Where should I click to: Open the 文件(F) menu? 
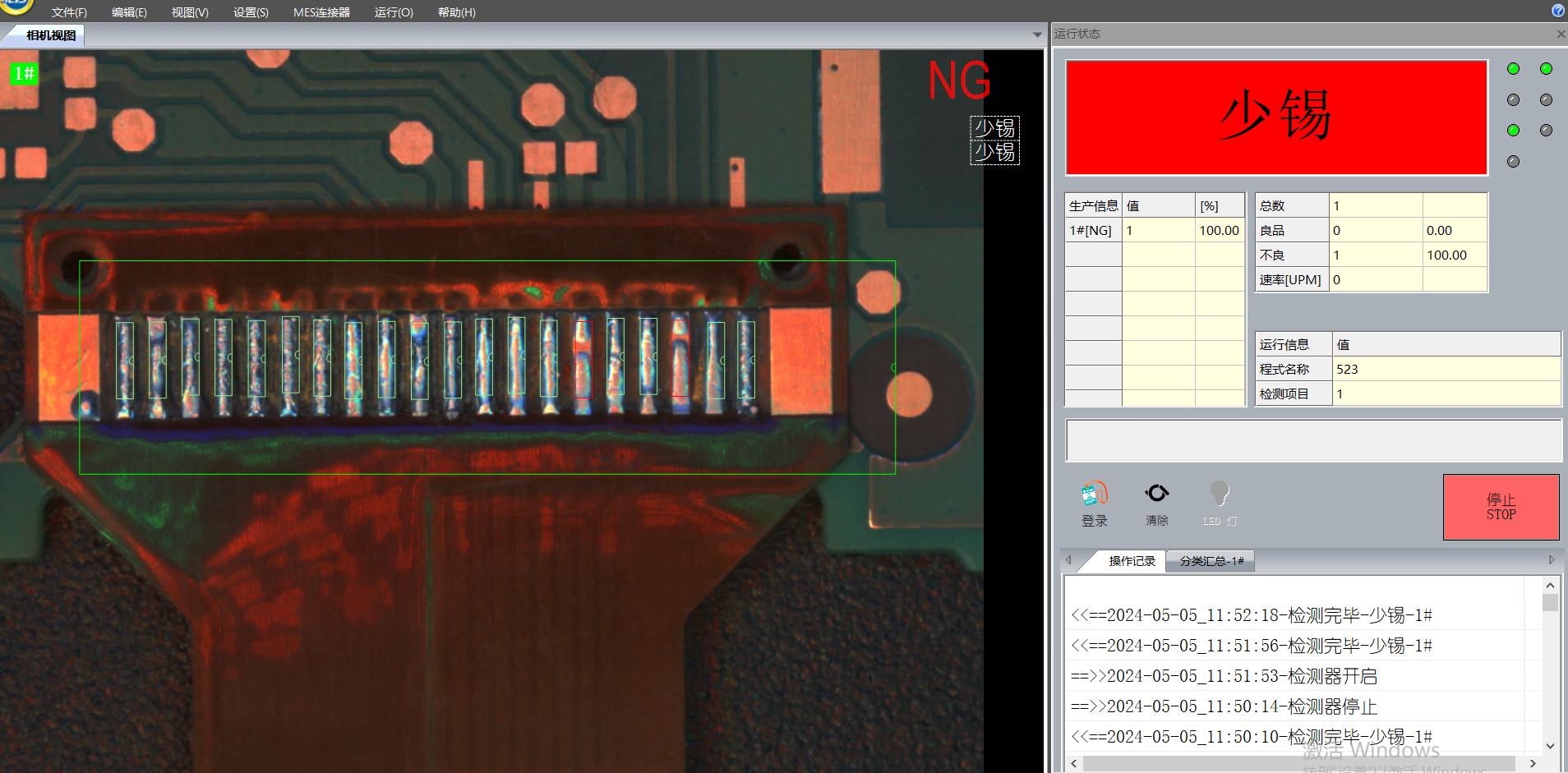[x=69, y=12]
